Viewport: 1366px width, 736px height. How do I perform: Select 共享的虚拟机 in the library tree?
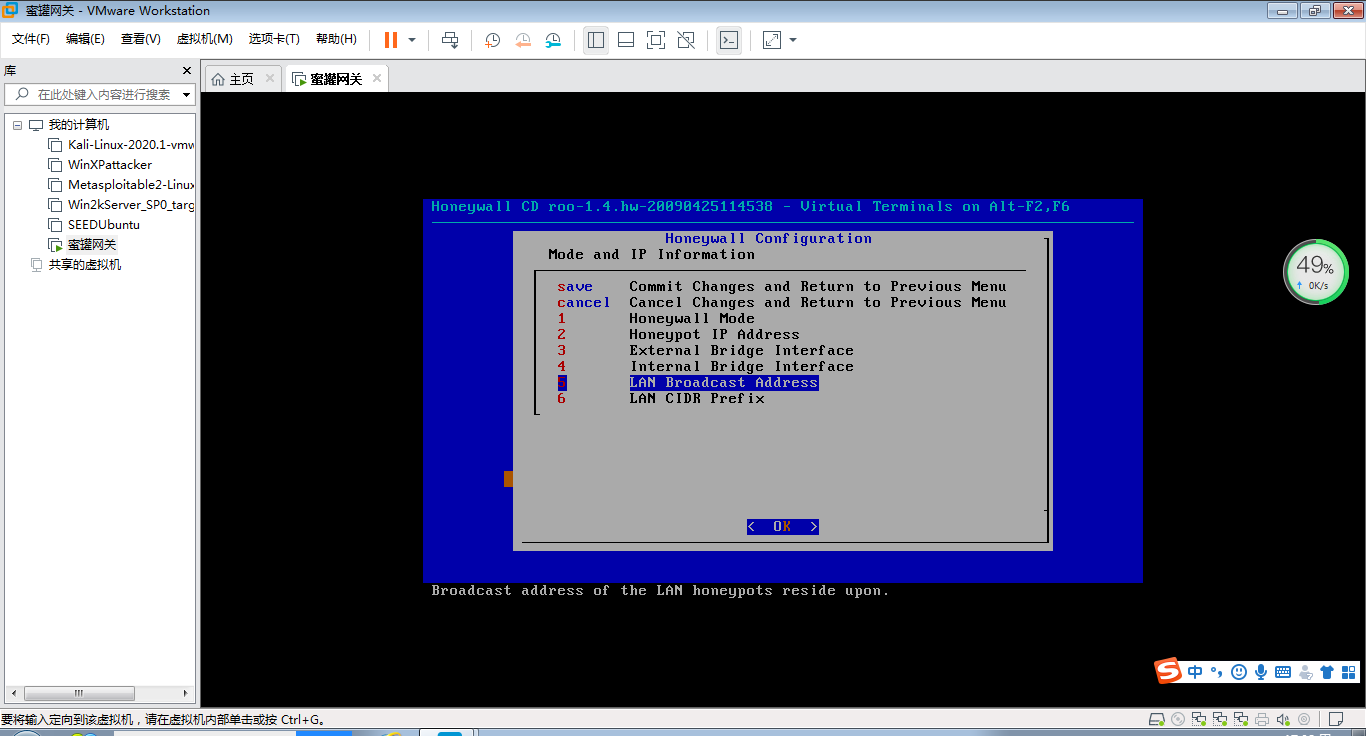click(85, 265)
